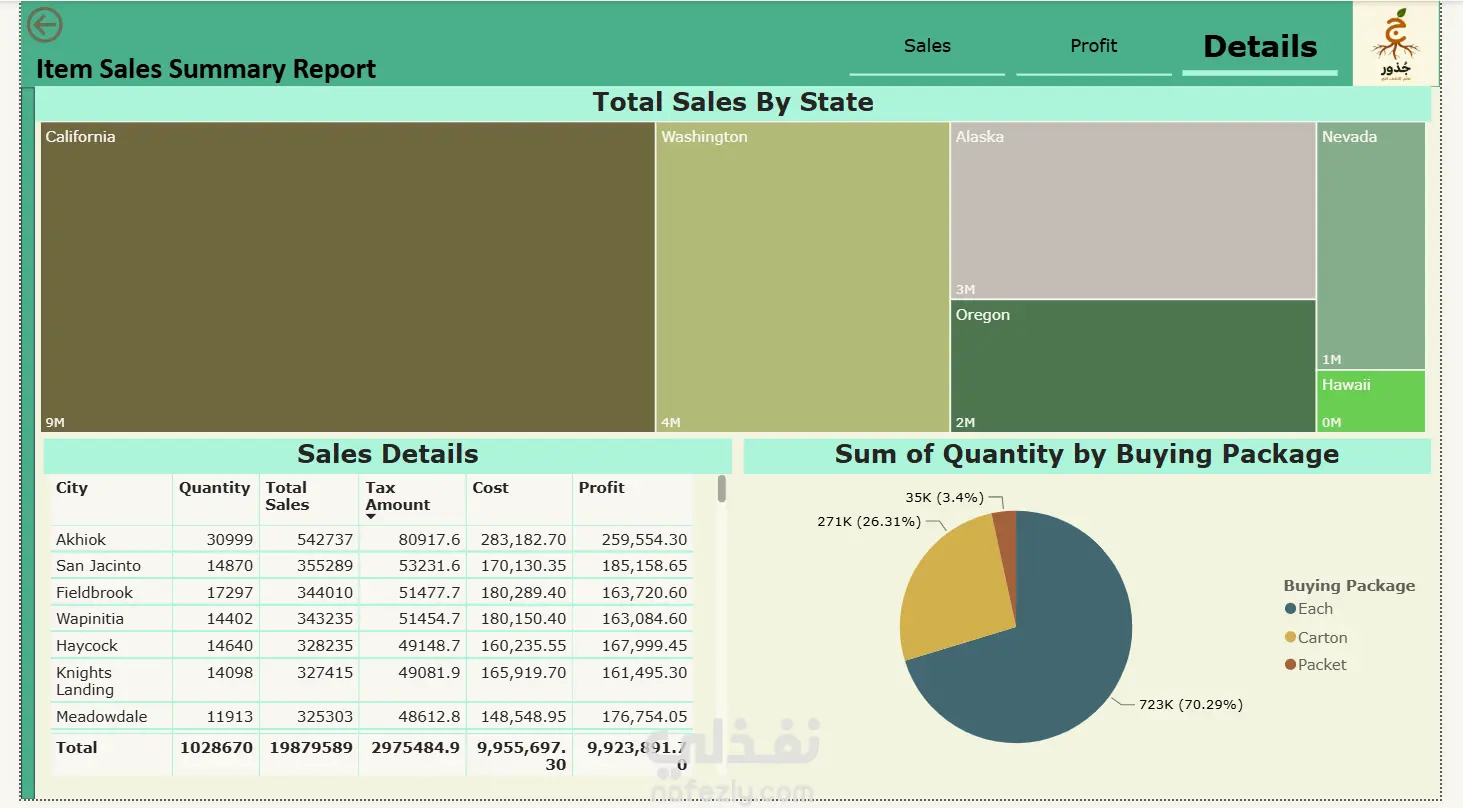Click profit value 167,999.45
The height and width of the screenshot is (808, 1463).
click(644, 646)
